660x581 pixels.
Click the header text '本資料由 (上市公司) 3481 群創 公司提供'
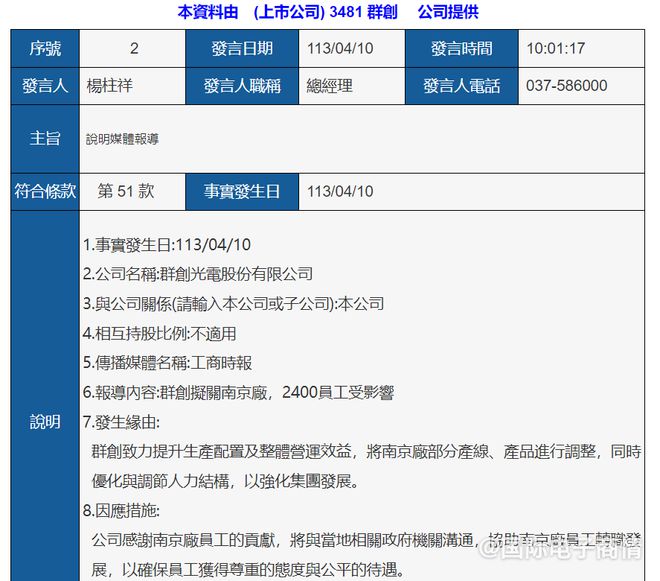point(328,12)
